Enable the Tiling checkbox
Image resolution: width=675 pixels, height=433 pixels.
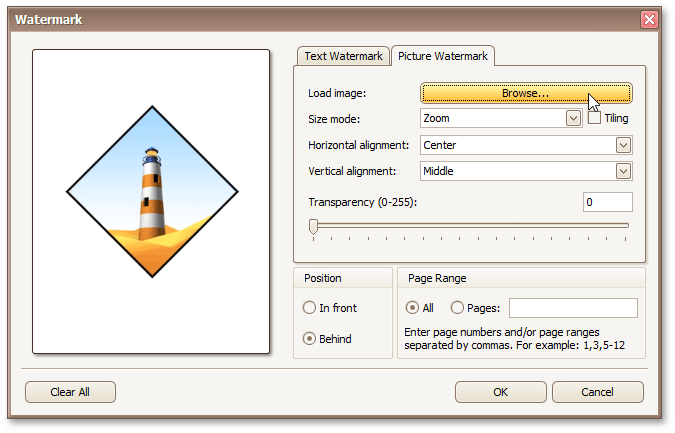[x=595, y=118]
